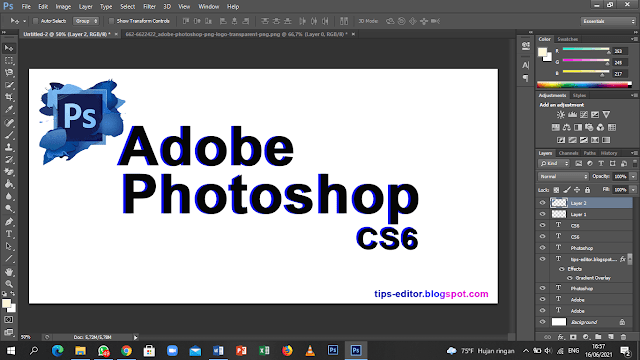Create a new layer
This screenshot has height=360, width=640.
[x=611, y=337]
